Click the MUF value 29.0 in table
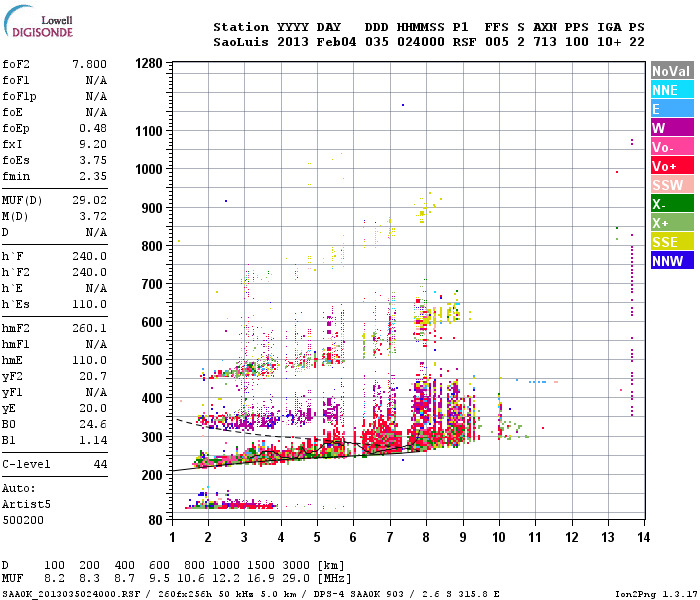Screen dimensions: 700x600 tap(296, 579)
